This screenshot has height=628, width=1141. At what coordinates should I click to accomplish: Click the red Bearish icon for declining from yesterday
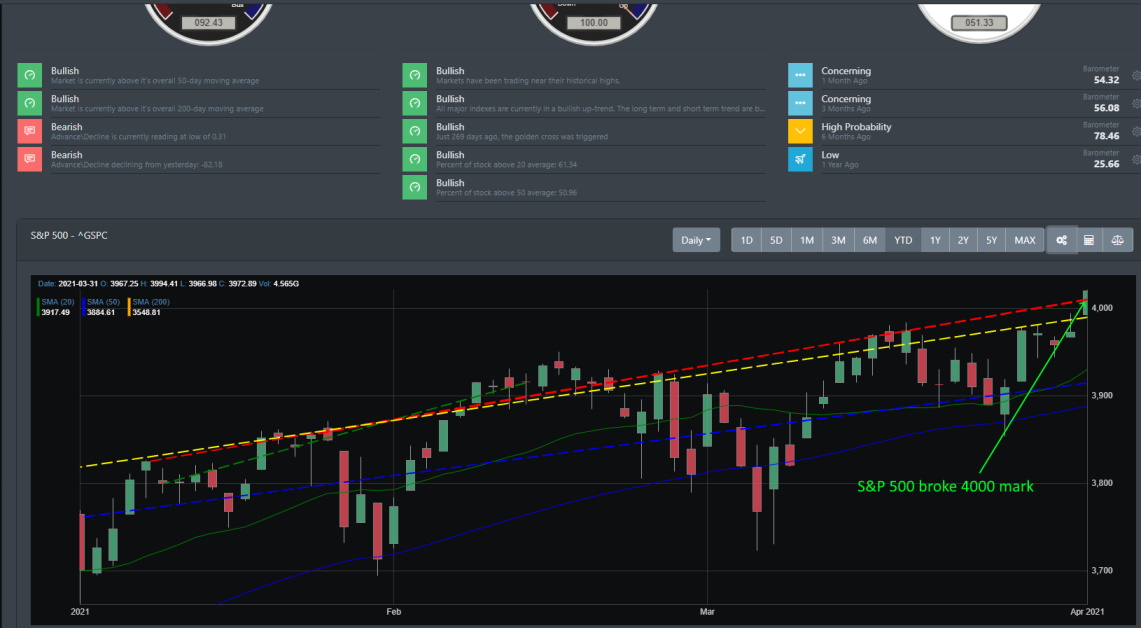tap(30, 159)
